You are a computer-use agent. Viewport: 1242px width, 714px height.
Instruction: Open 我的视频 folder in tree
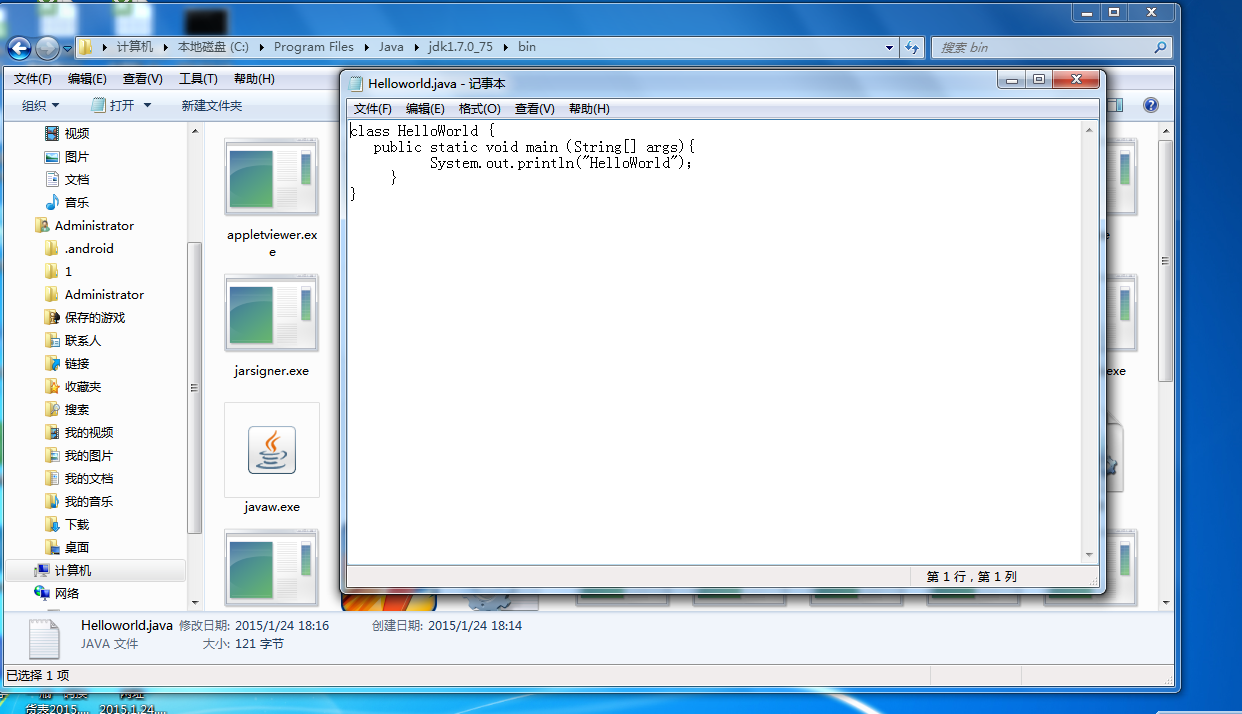tap(89, 432)
